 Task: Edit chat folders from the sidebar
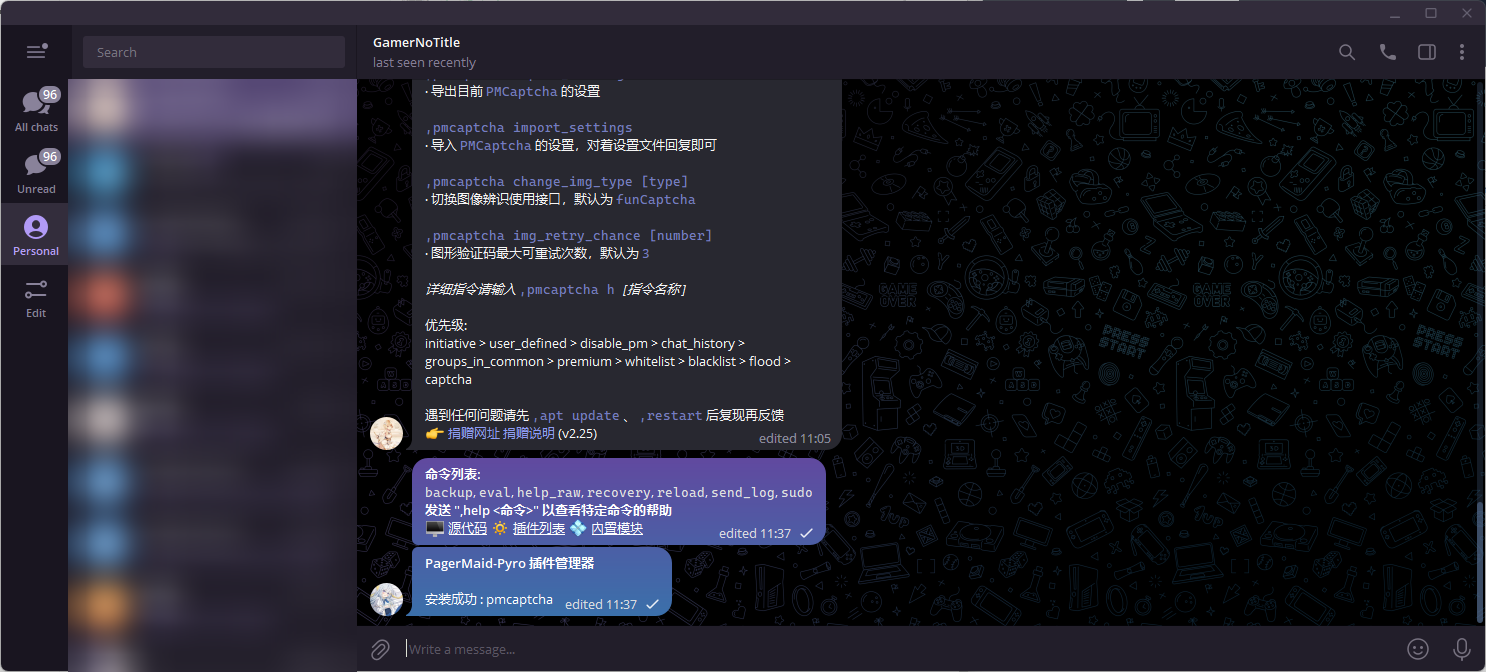click(36, 296)
